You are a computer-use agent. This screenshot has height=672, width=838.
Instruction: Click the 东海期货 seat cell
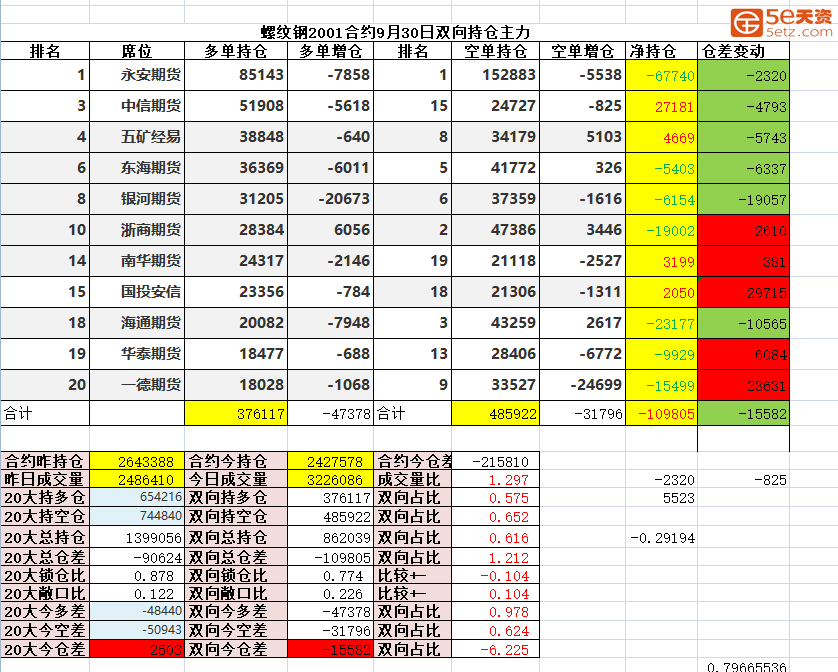pos(137,168)
